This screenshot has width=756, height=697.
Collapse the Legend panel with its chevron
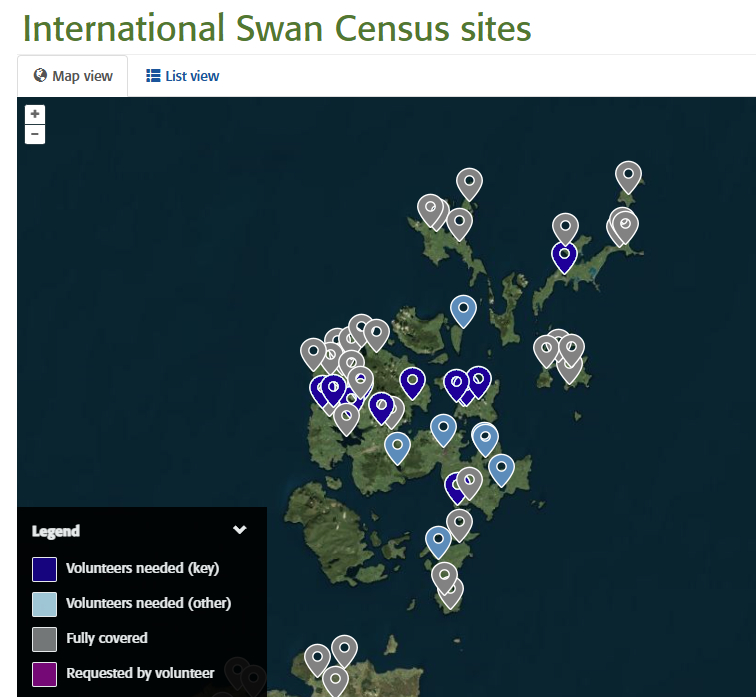(240, 530)
